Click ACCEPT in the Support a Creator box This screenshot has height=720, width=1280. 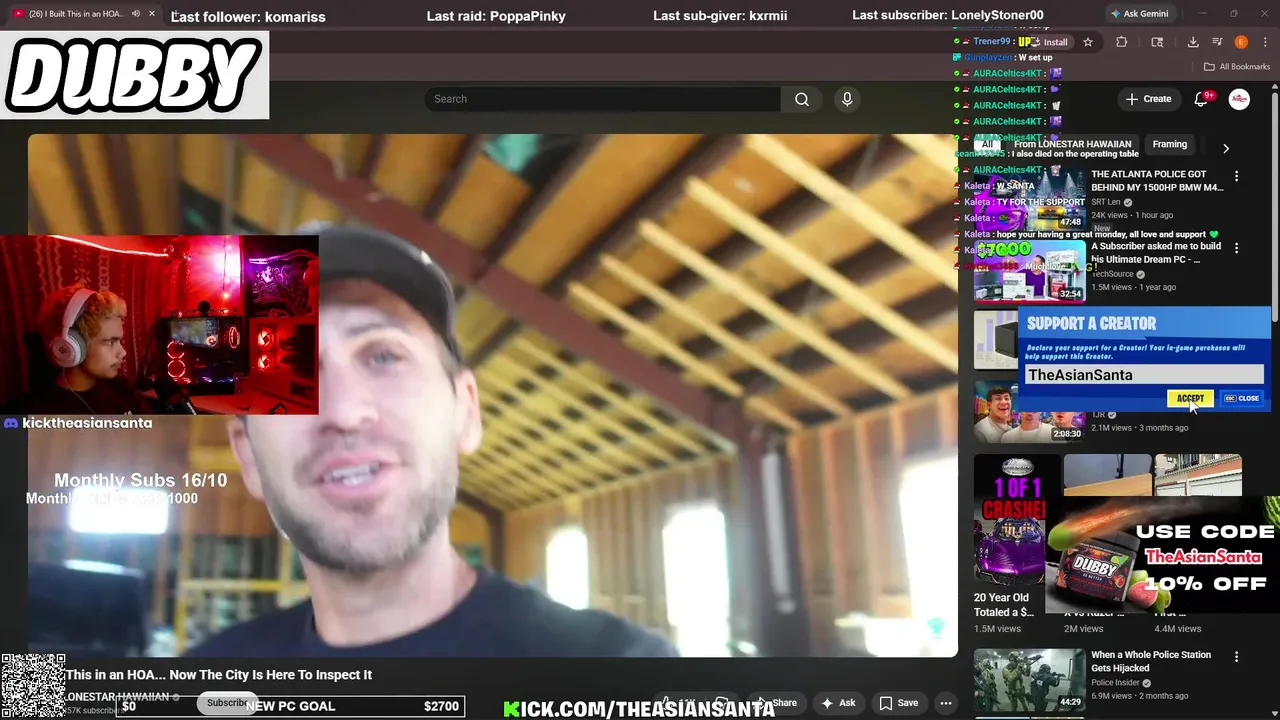(x=1190, y=398)
